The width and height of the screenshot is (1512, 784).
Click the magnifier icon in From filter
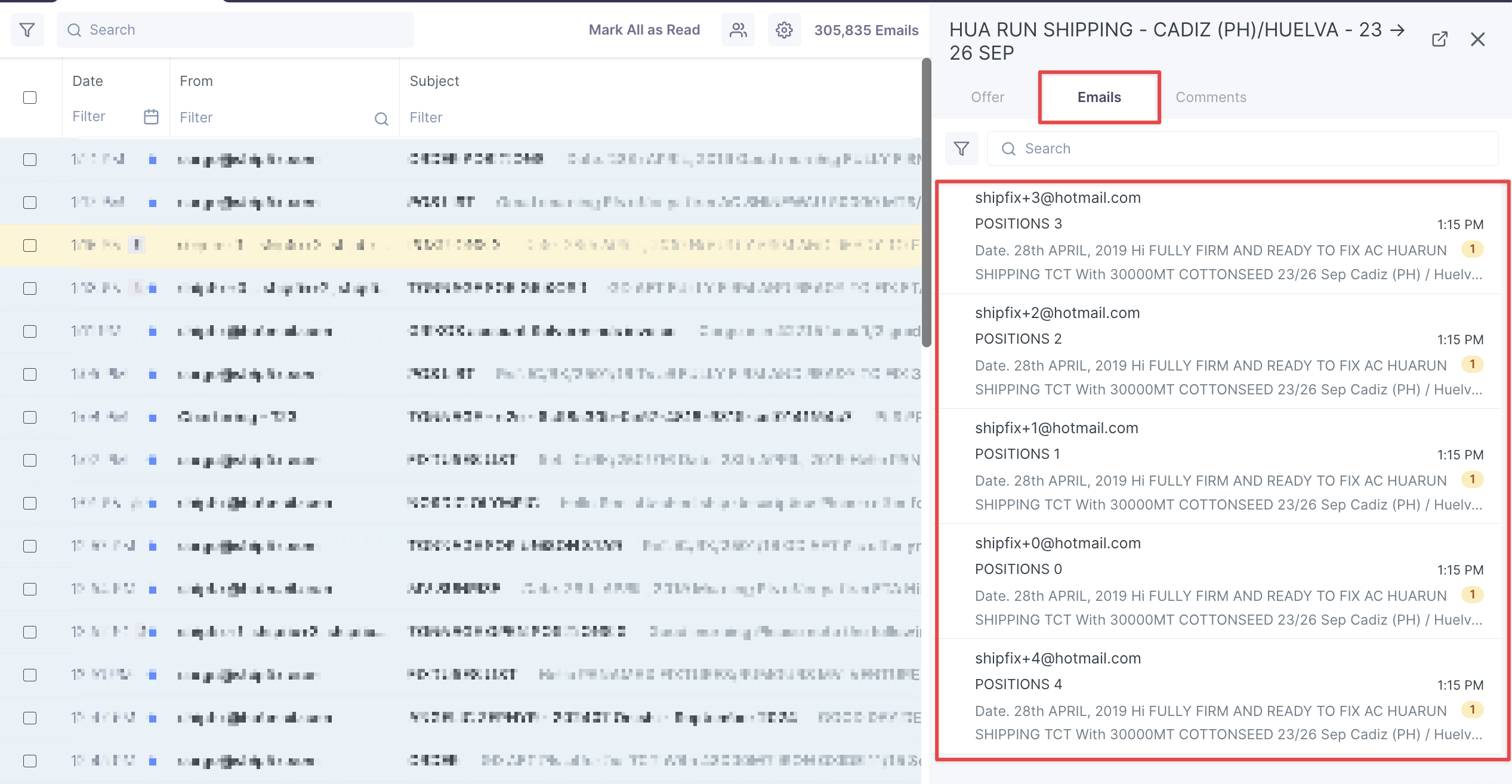point(381,119)
